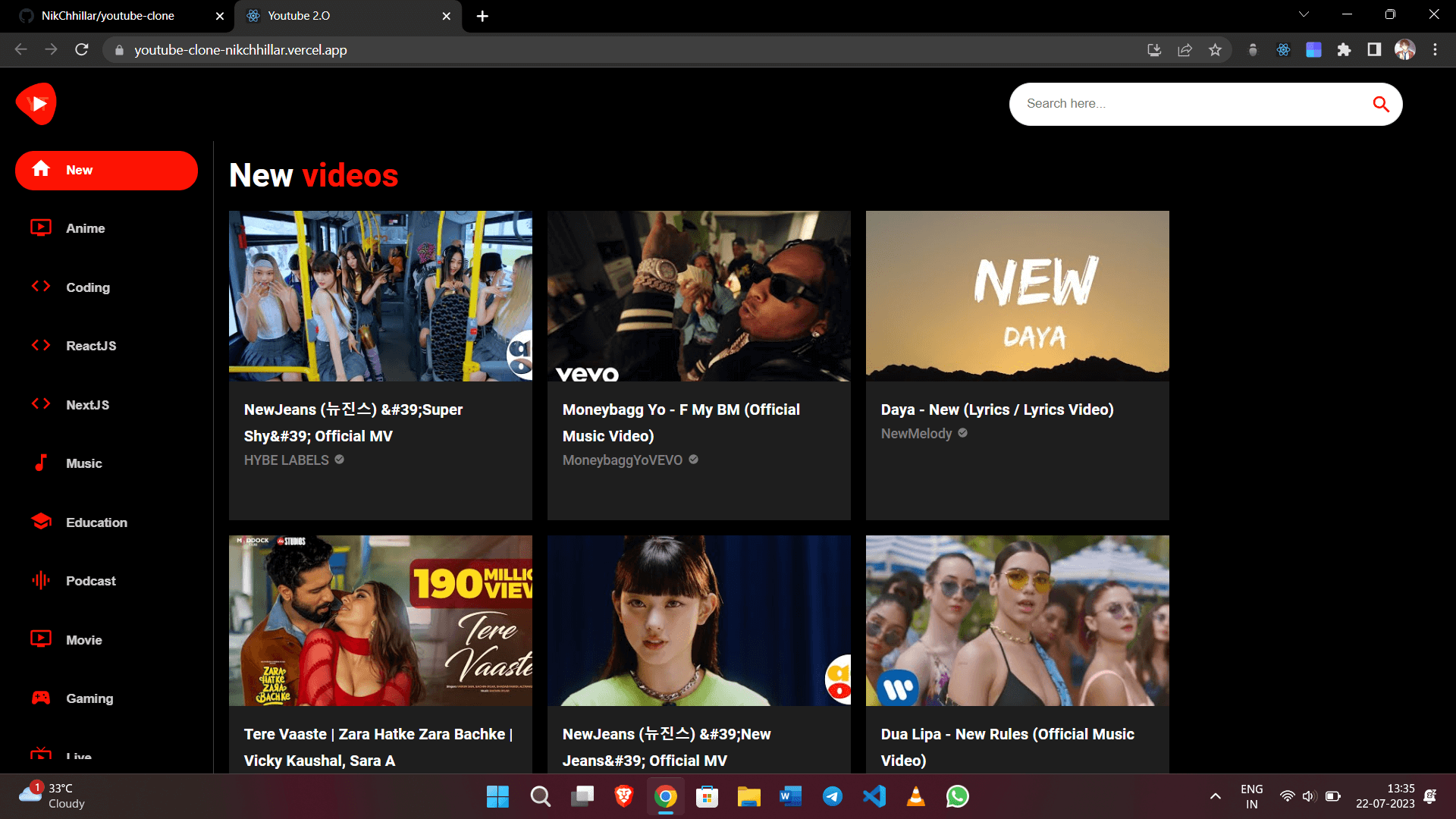Bookmark this page with star icon

click(1215, 50)
